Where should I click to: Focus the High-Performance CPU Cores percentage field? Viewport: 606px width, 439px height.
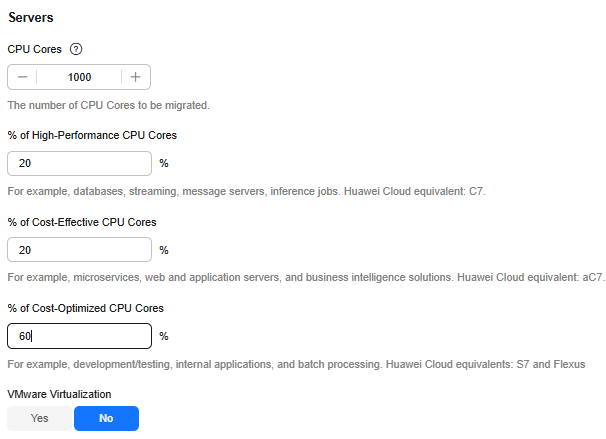[x=79, y=164]
